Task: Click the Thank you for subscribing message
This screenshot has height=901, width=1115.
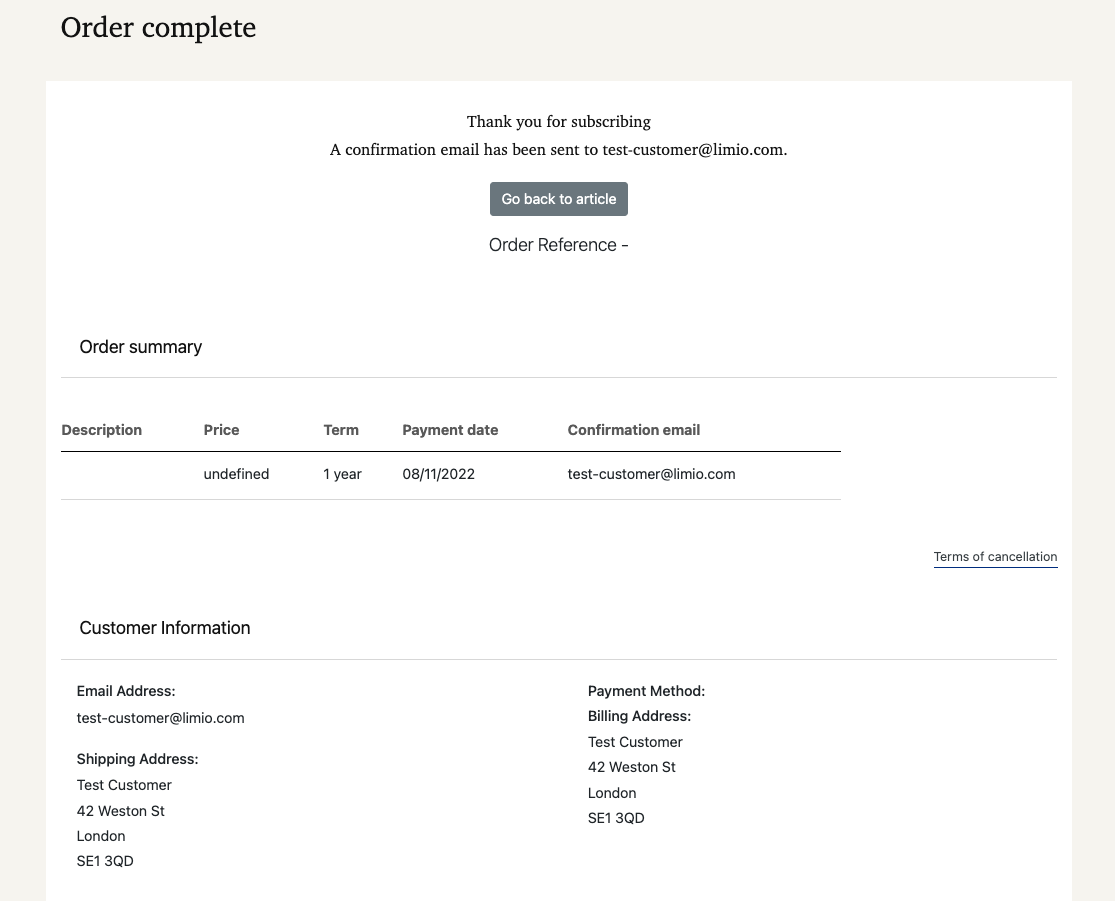Action: [558, 122]
